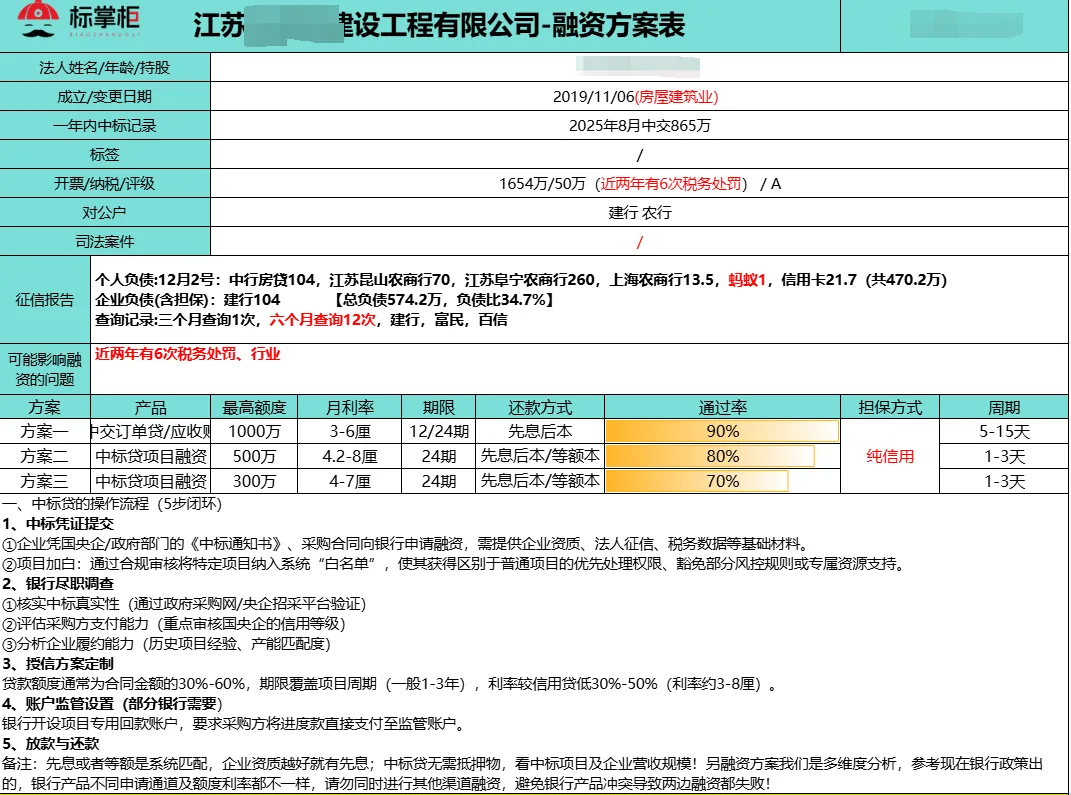The width and height of the screenshot is (1071, 795).
Task: Select the 方案二 row label
Action: pyautogui.click(x=45, y=456)
